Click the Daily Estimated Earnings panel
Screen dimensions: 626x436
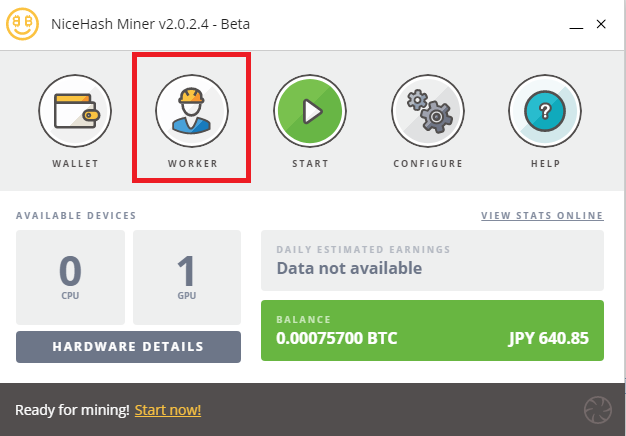coord(432,260)
